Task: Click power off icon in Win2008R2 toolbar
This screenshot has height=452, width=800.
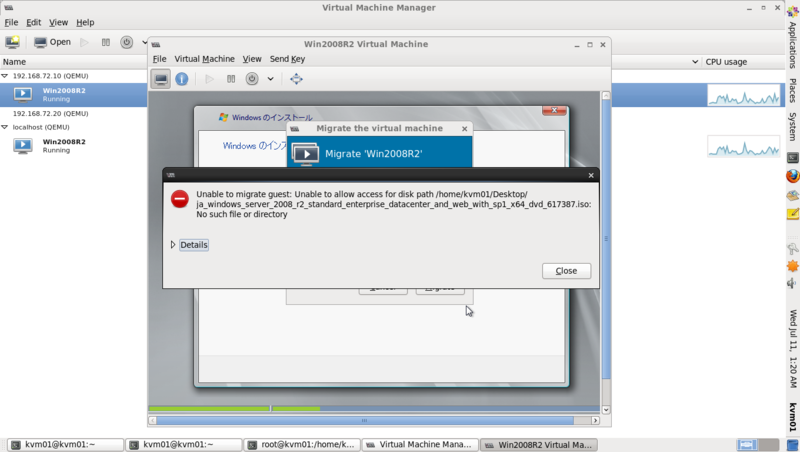Action: 252,79
